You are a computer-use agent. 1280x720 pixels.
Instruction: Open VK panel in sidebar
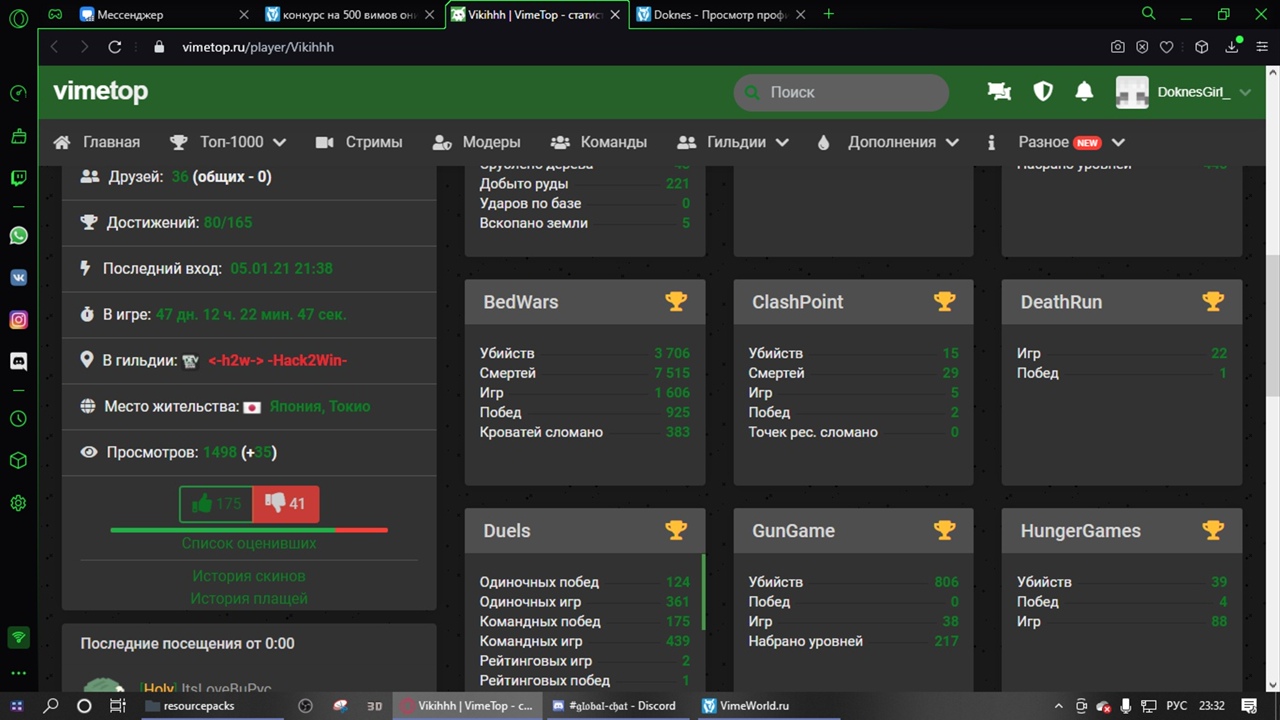(x=18, y=278)
